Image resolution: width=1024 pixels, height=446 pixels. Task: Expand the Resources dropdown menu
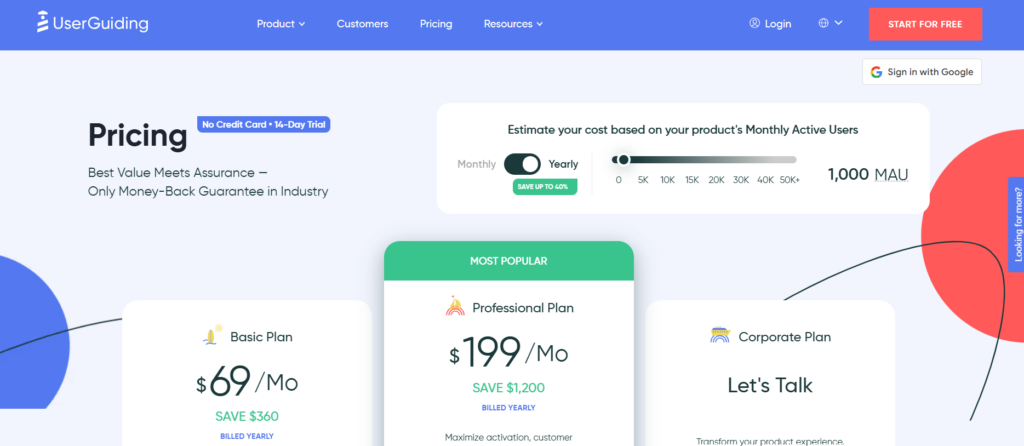click(x=513, y=23)
